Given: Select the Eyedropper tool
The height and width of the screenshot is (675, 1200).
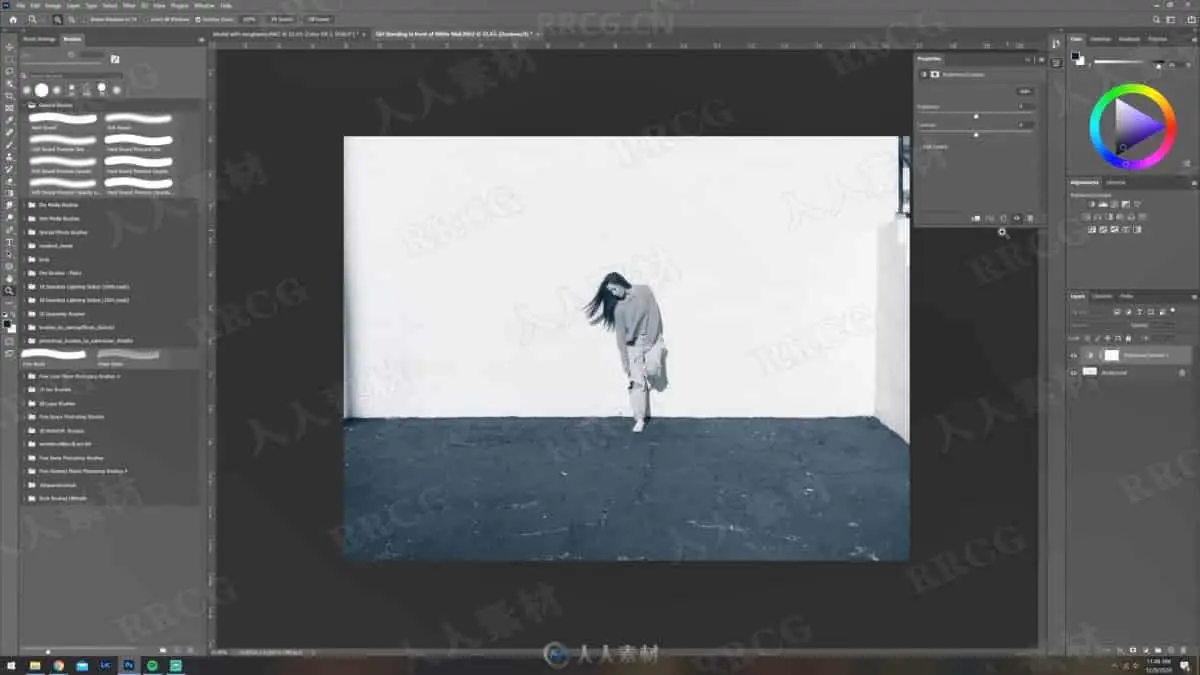Looking at the screenshot, I should tap(10, 120).
